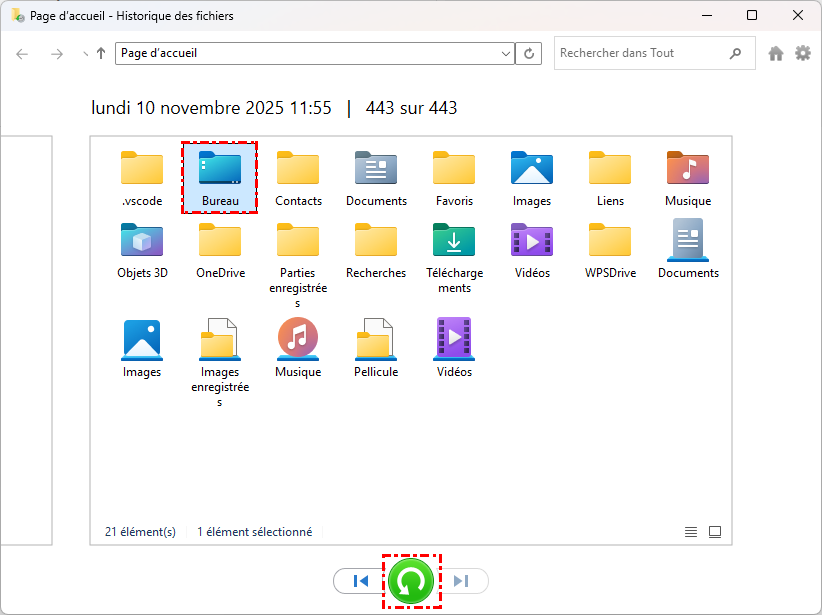The height and width of the screenshot is (615, 822).
Task: Expand the address bar history dropdown
Action: 505,54
